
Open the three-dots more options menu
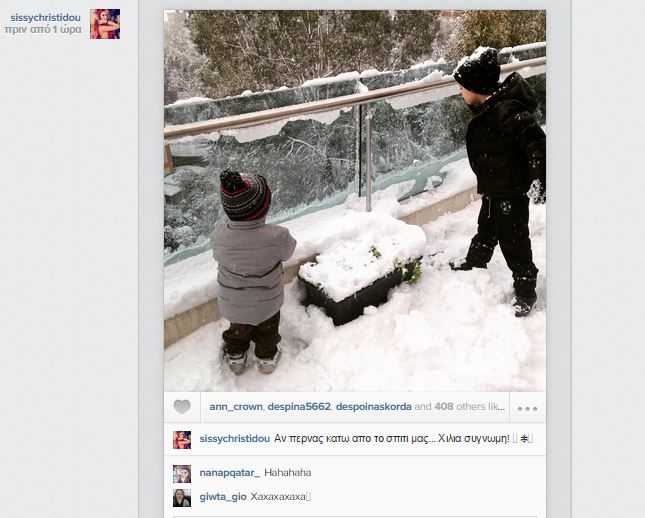(x=527, y=408)
